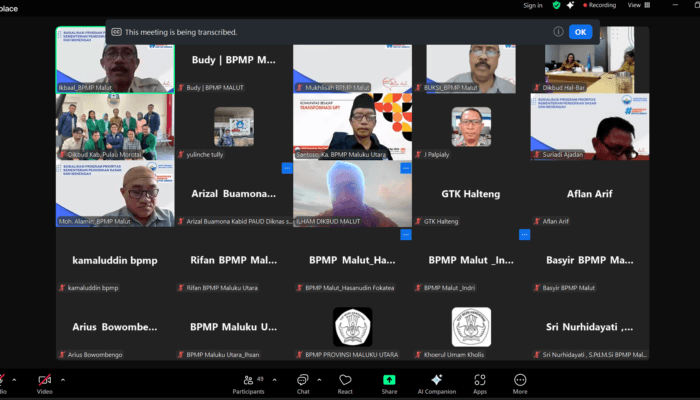Expand the arrow next to Video
This screenshot has width=700, height=400.
point(63,380)
